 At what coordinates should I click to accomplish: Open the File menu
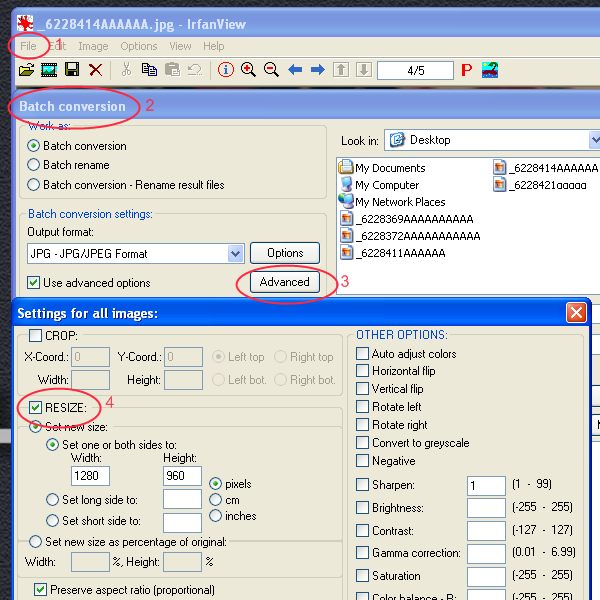[28, 46]
